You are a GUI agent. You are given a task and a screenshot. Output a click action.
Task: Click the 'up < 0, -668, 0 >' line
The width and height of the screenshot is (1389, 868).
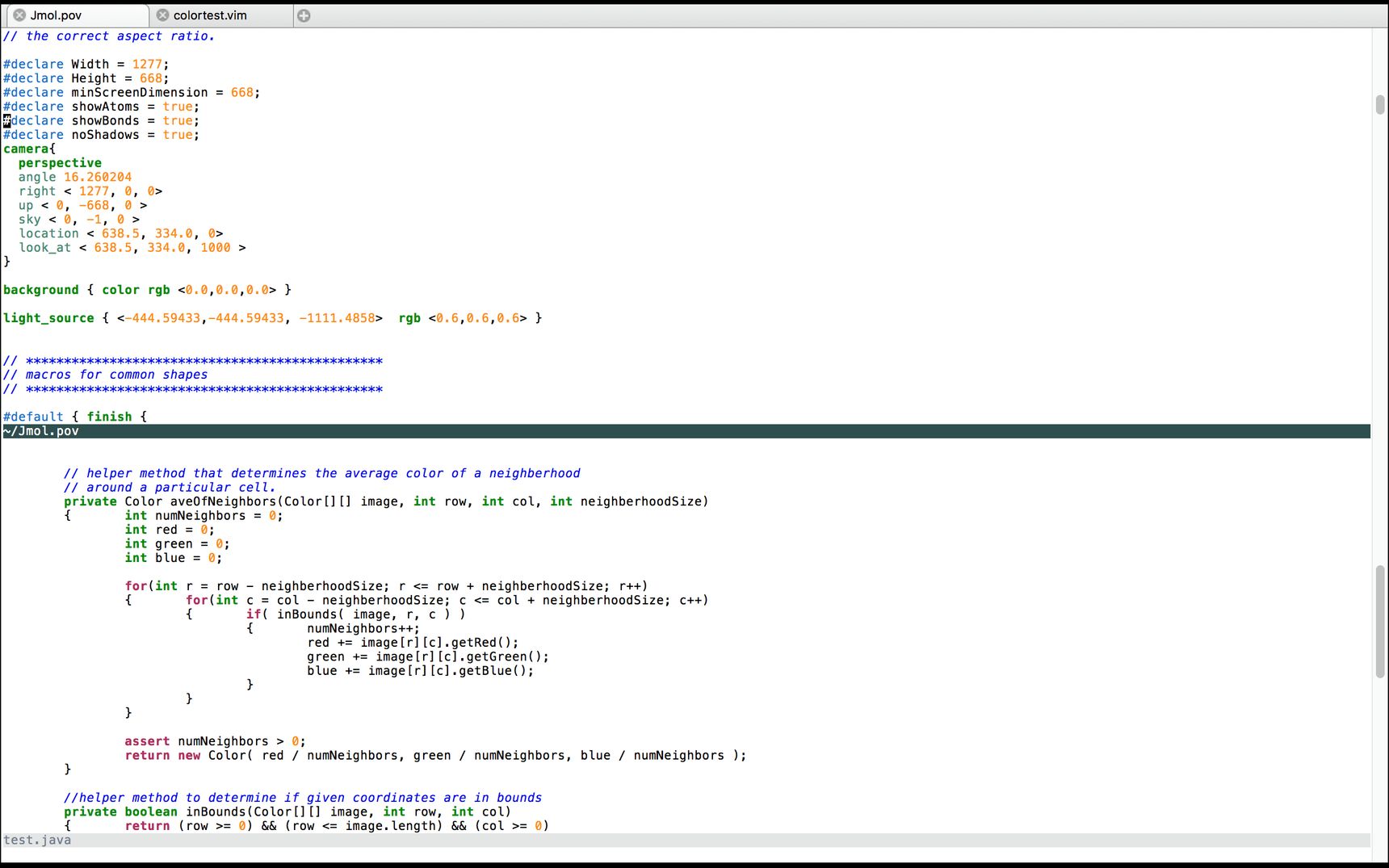82,206
